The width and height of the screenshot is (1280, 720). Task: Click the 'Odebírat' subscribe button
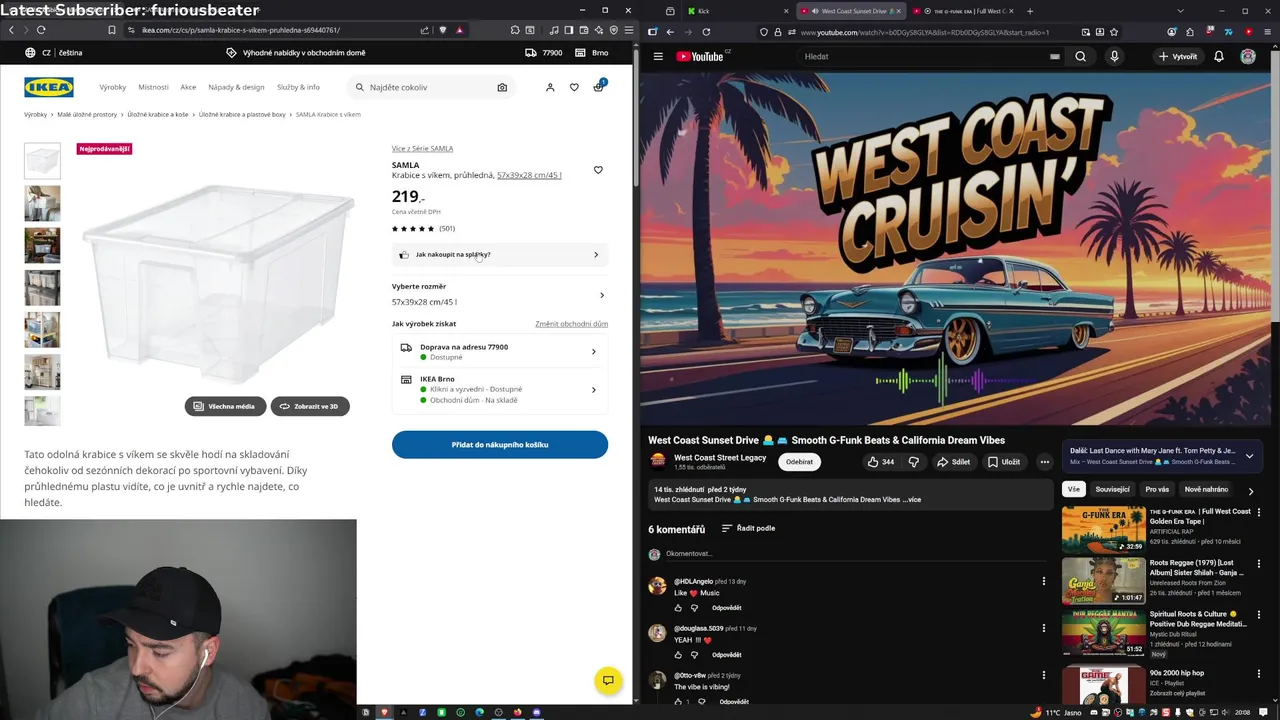coord(799,462)
